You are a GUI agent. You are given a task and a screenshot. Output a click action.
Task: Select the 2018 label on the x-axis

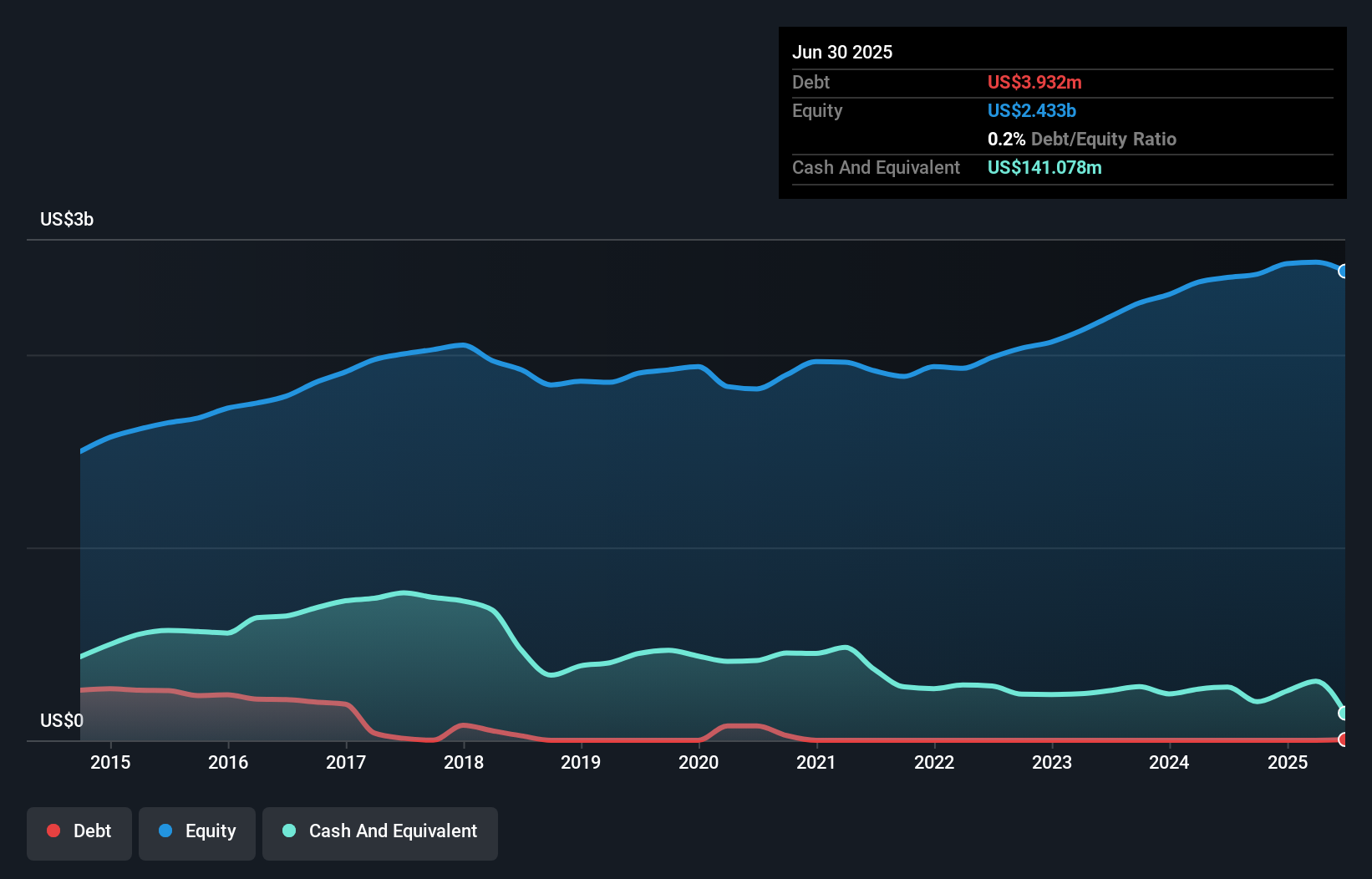[464, 762]
